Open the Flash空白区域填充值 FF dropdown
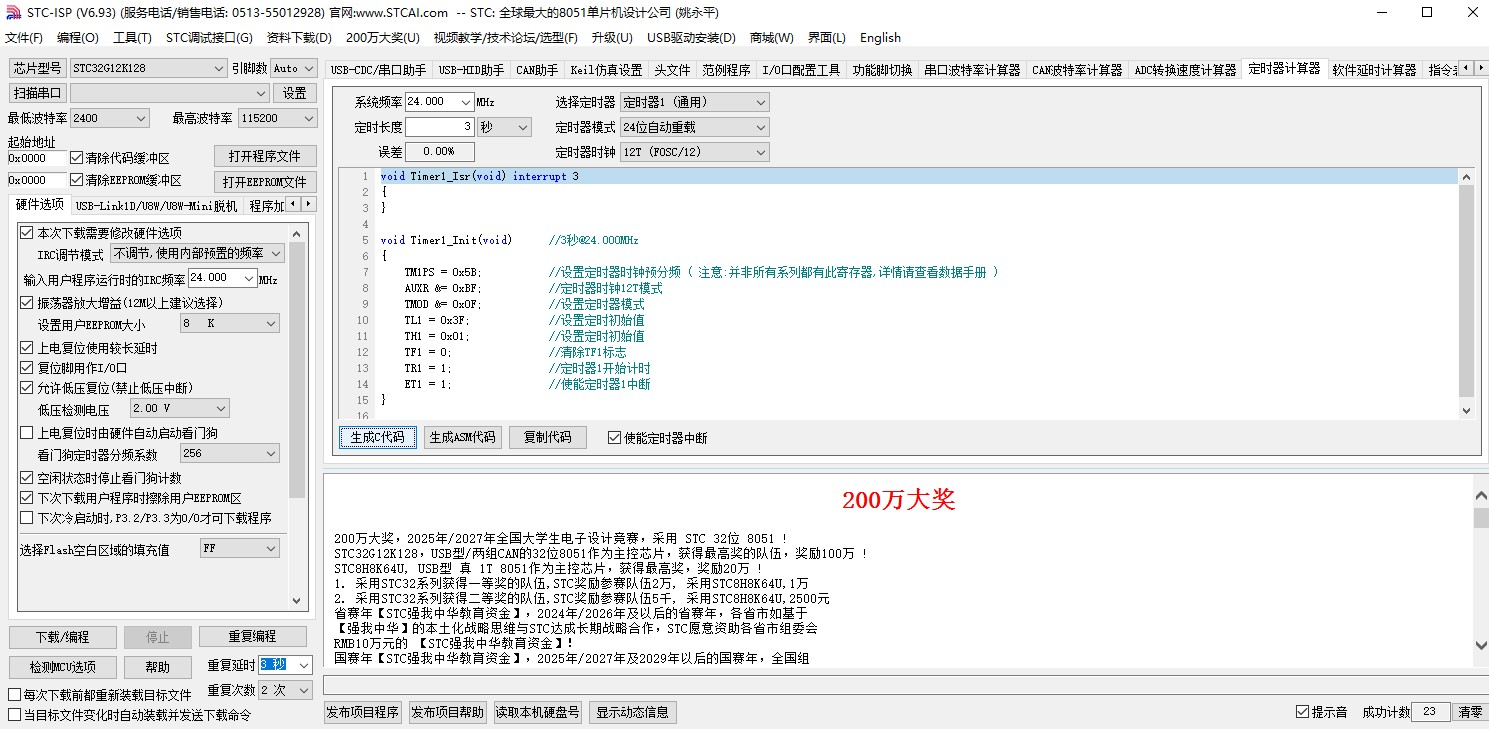Viewport: 1489px width, 729px height. pos(239,548)
